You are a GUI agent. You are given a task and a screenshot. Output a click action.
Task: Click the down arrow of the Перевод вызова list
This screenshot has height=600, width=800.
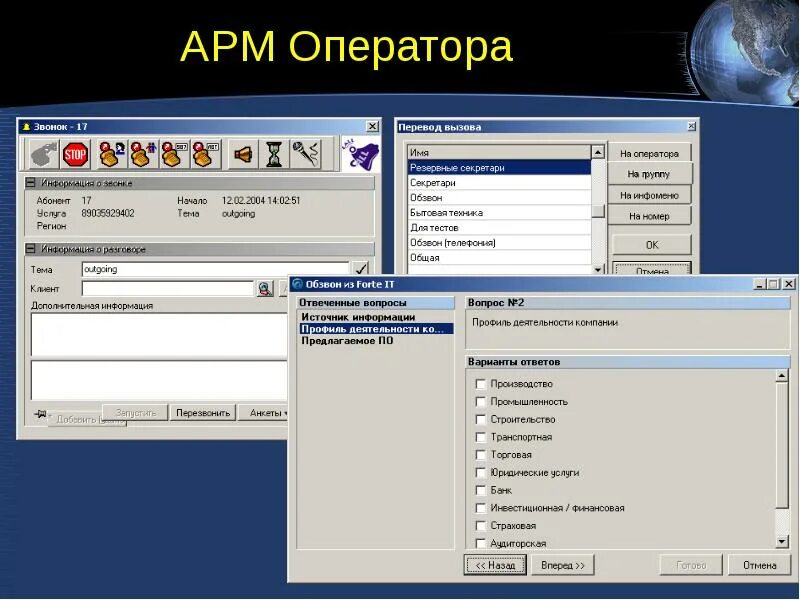(598, 269)
